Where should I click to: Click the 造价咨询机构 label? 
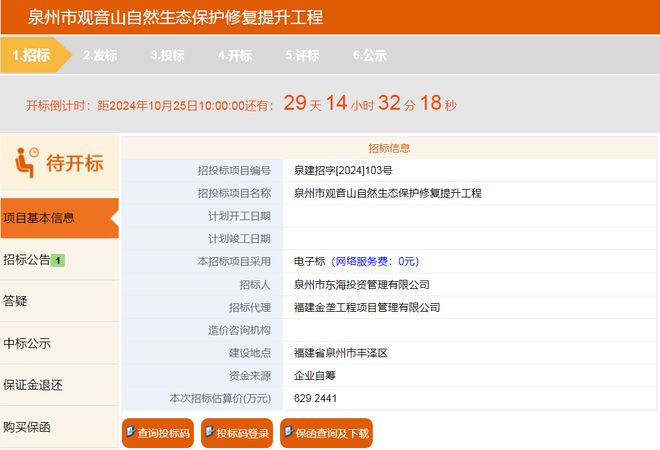point(239,330)
